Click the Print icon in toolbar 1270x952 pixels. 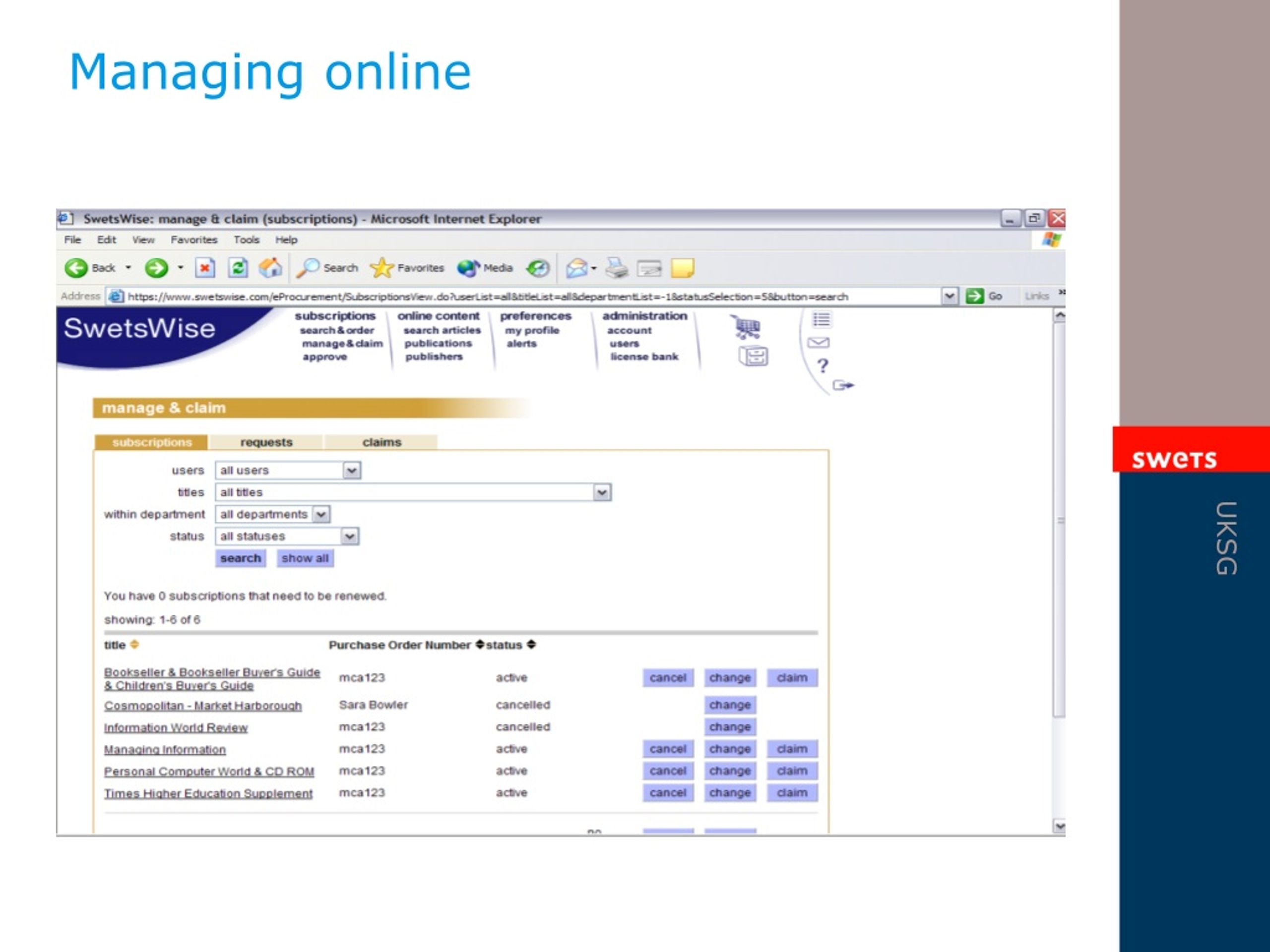point(617,268)
